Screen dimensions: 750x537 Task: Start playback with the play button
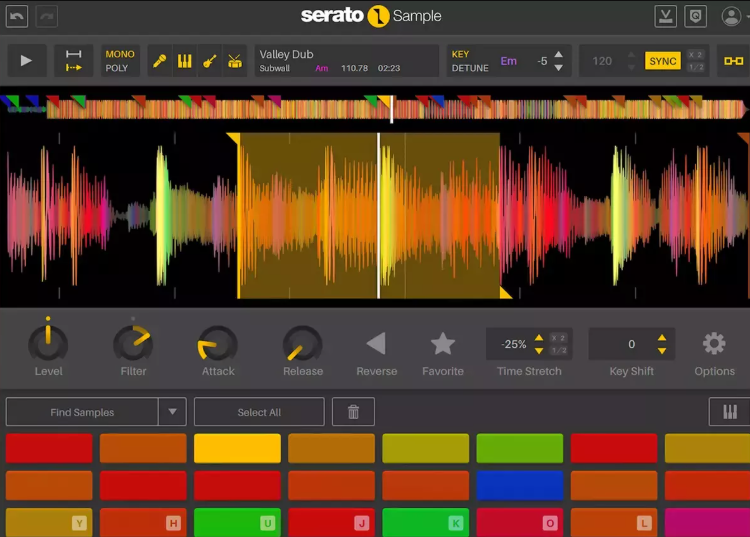[x=26, y=61]
